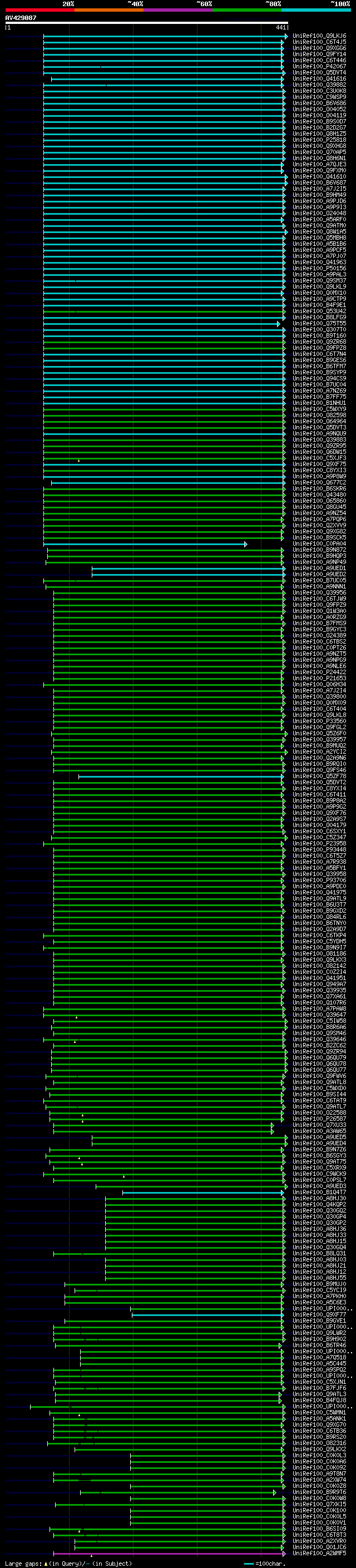Viewport: 356px width, 1568px height.
Task: Choose the UniRef100_C5YCI9 entry
Action: click(319, 1290)
